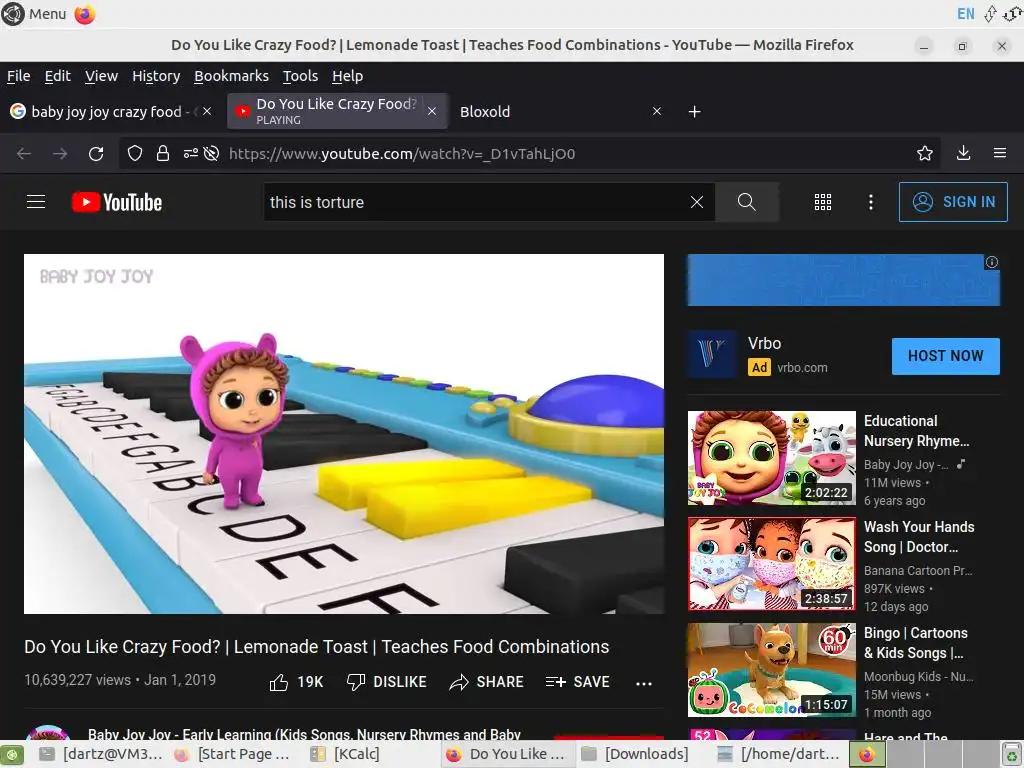The width and height of the screenshot is (1024, 768).
Task: Open the History menu
Action: (156, 76)
